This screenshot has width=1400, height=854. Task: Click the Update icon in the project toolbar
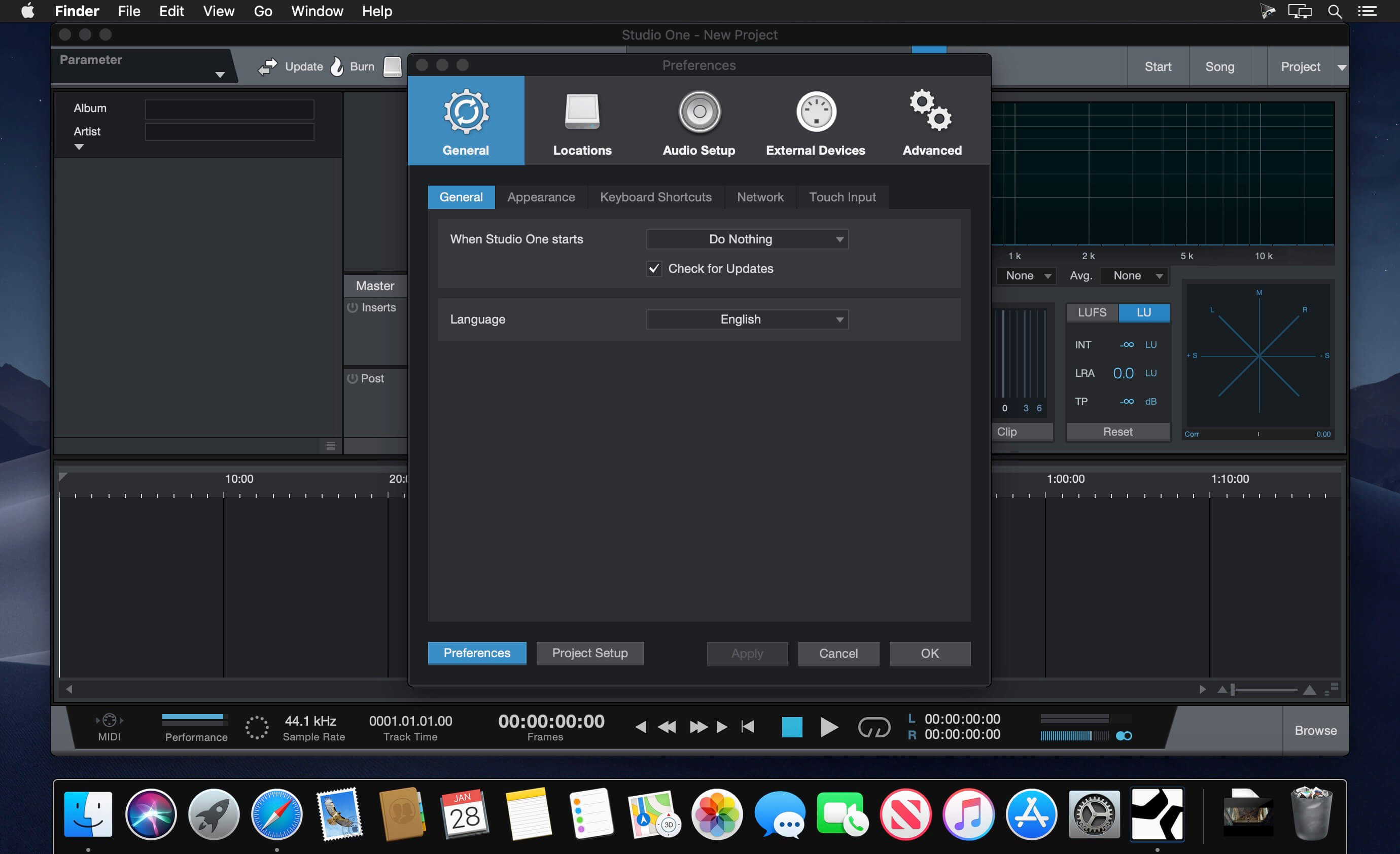(x=268, y=66)
